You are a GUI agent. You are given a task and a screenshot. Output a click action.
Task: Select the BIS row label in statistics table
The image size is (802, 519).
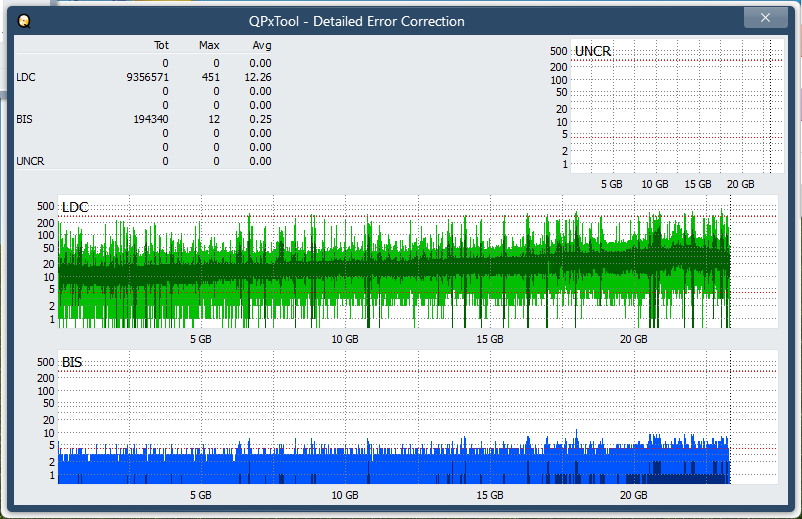point(24,119)
